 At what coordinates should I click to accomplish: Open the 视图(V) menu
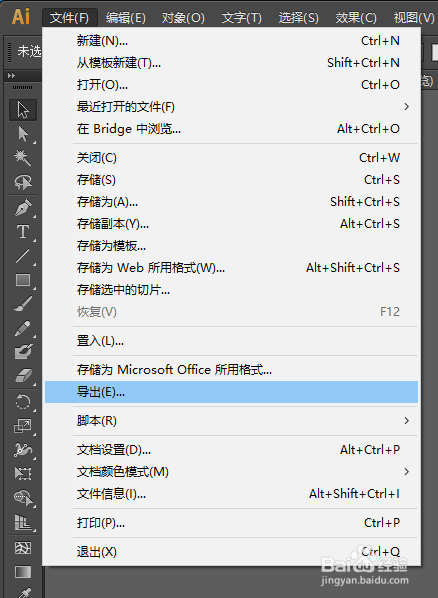click(x=414, y=18)
